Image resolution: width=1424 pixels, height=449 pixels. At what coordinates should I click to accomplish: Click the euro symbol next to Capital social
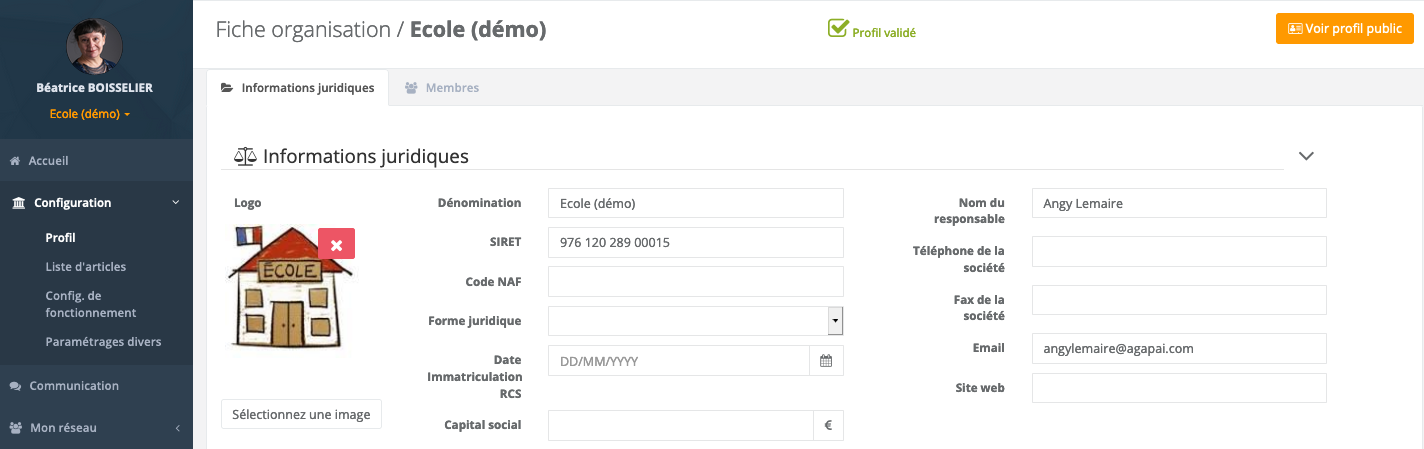[828, 425]
